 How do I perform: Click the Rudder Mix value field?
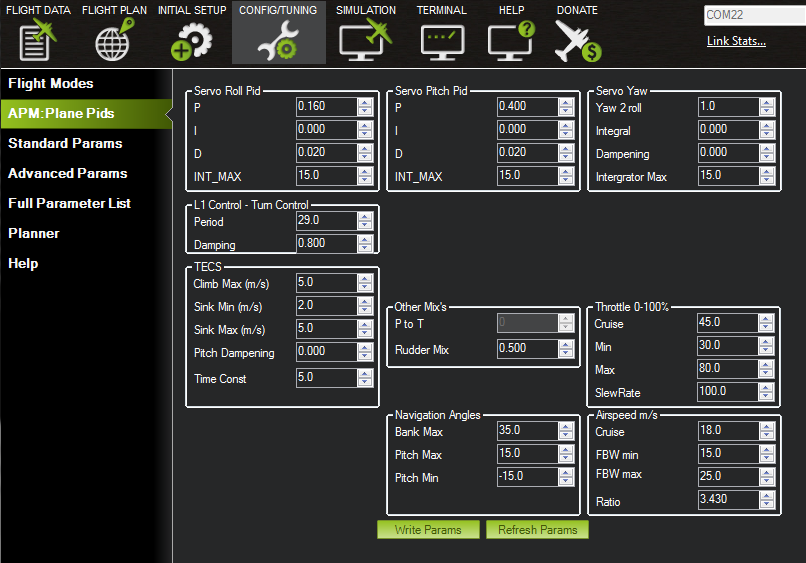(527, 348)
